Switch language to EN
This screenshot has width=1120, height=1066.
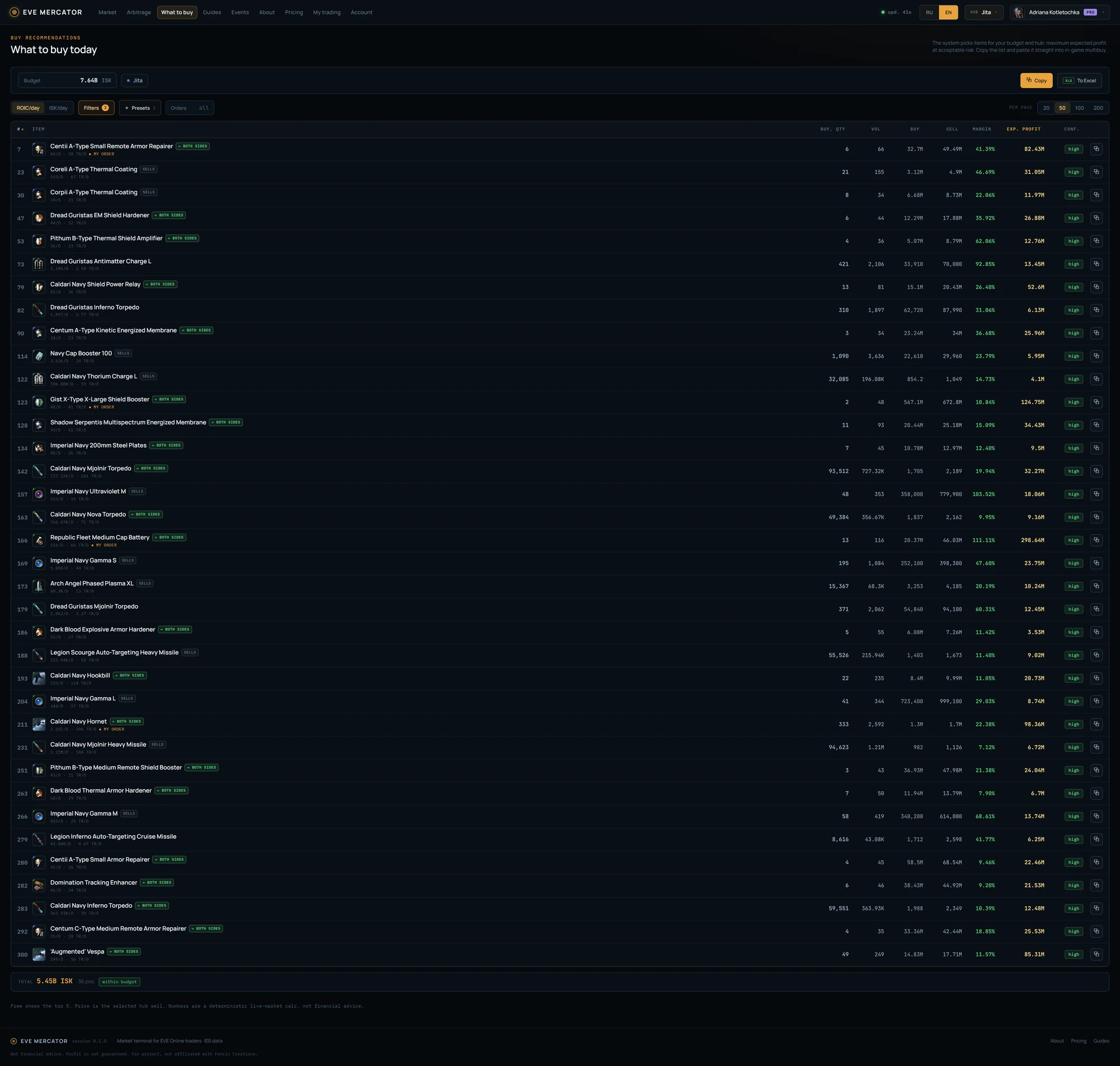[949, 12]
